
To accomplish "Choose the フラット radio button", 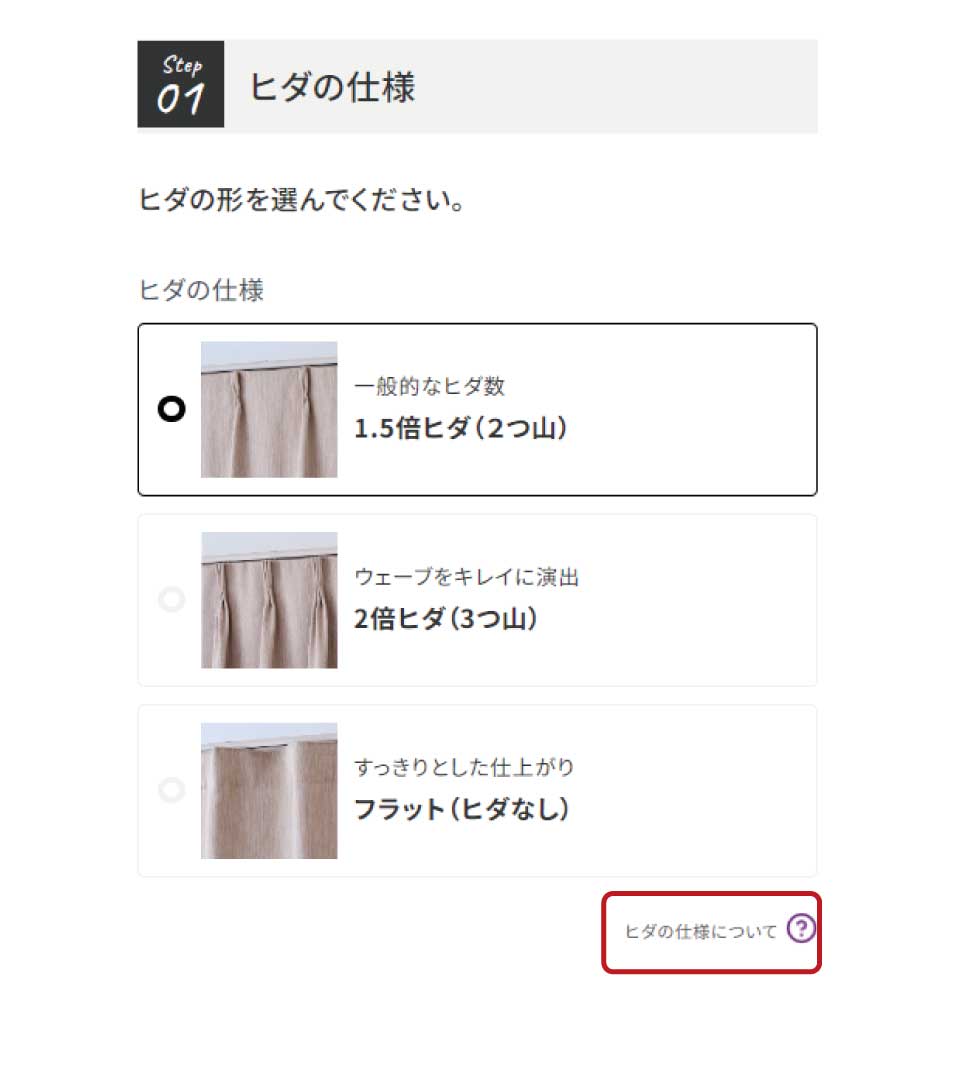I will (x=172, y=790).
